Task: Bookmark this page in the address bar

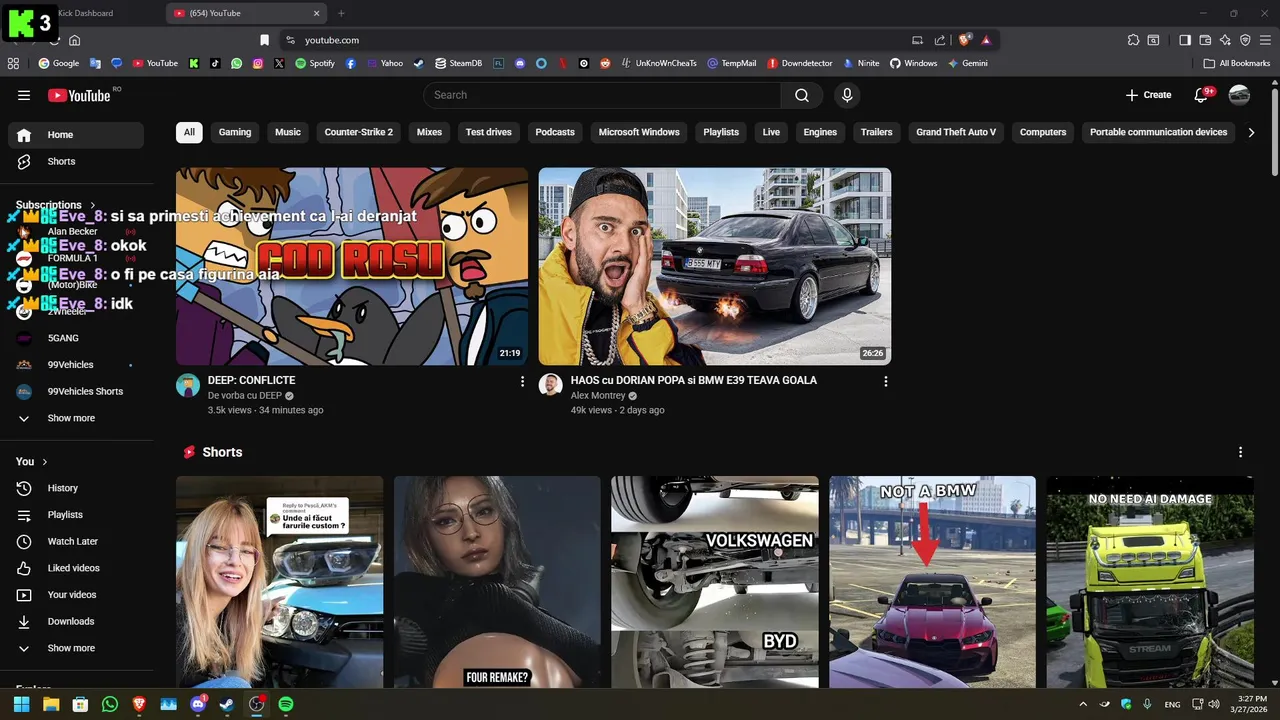Action: click(264, 40)
